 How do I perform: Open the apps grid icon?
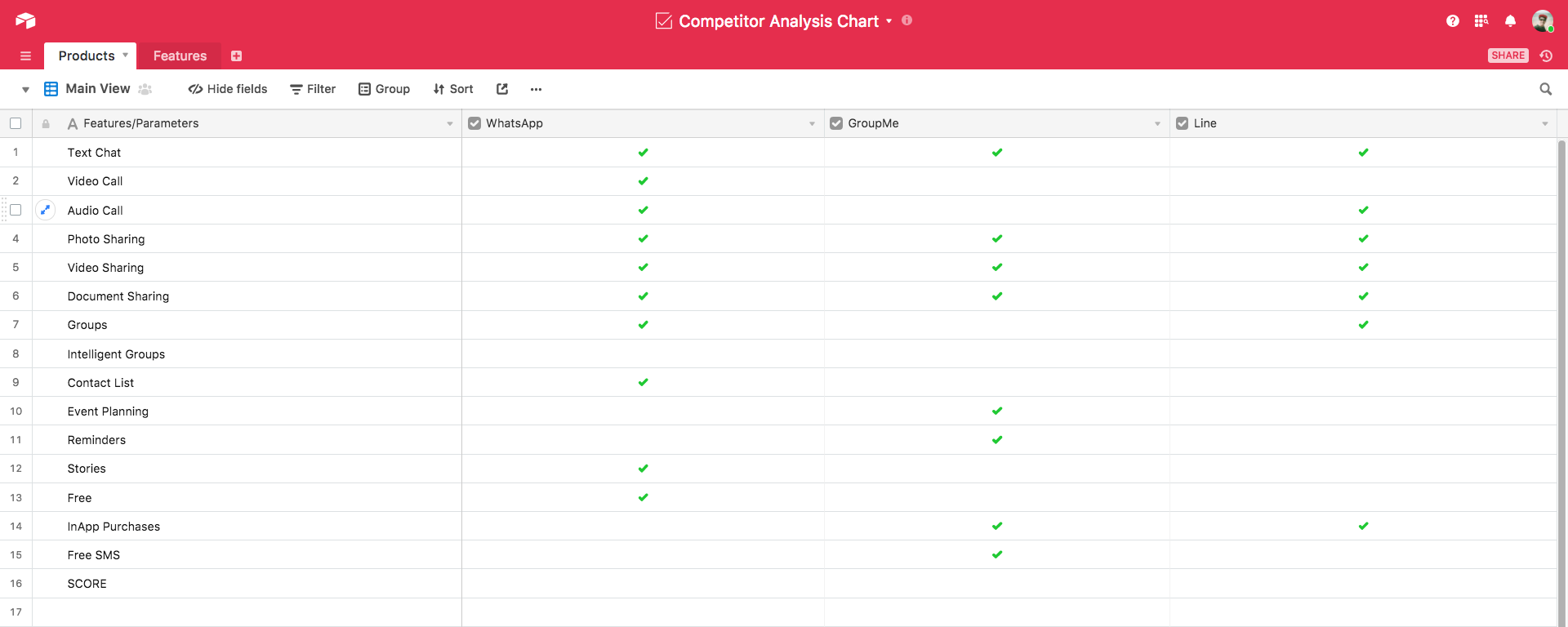click(1481, 21)
